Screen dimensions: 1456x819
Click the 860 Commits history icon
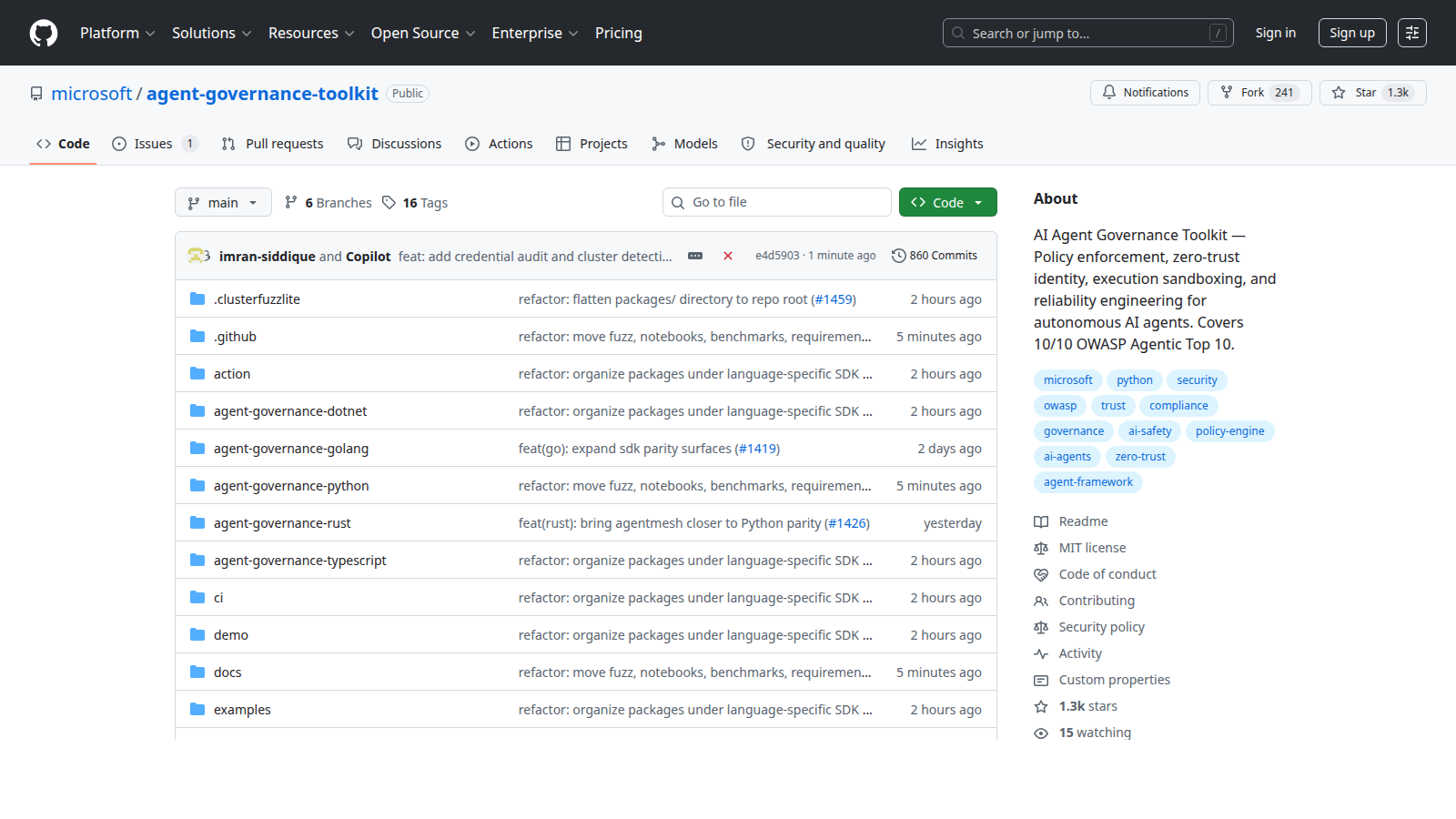[x=899, y=256]
